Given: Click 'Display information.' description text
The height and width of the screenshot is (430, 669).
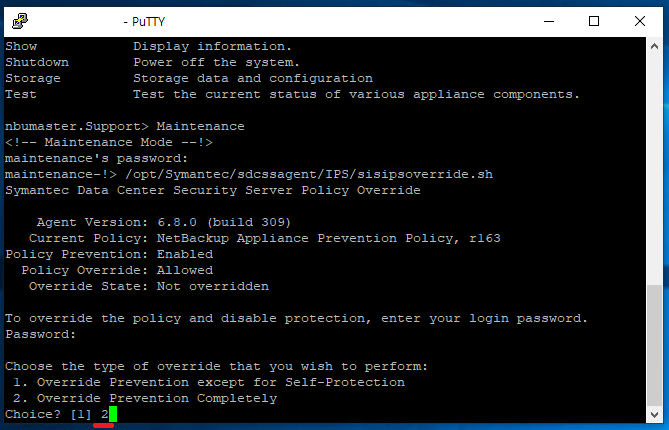Looking at the screenshot, I should (212, 46).
